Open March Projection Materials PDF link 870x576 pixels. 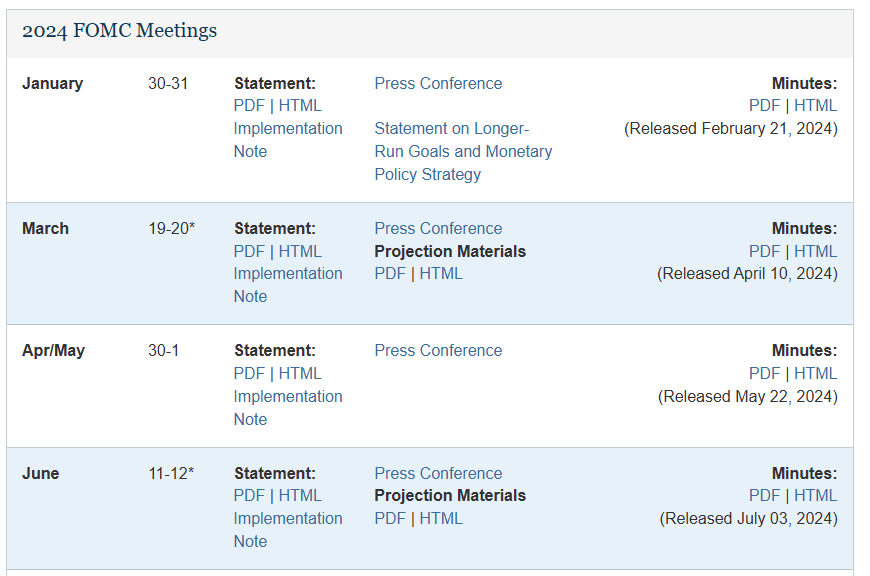pyautogui.click(x=390, y=274)
